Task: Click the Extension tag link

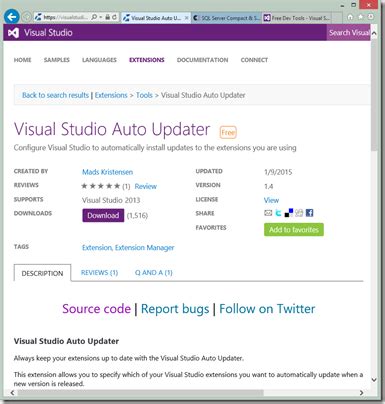Action: coord(97,248)
